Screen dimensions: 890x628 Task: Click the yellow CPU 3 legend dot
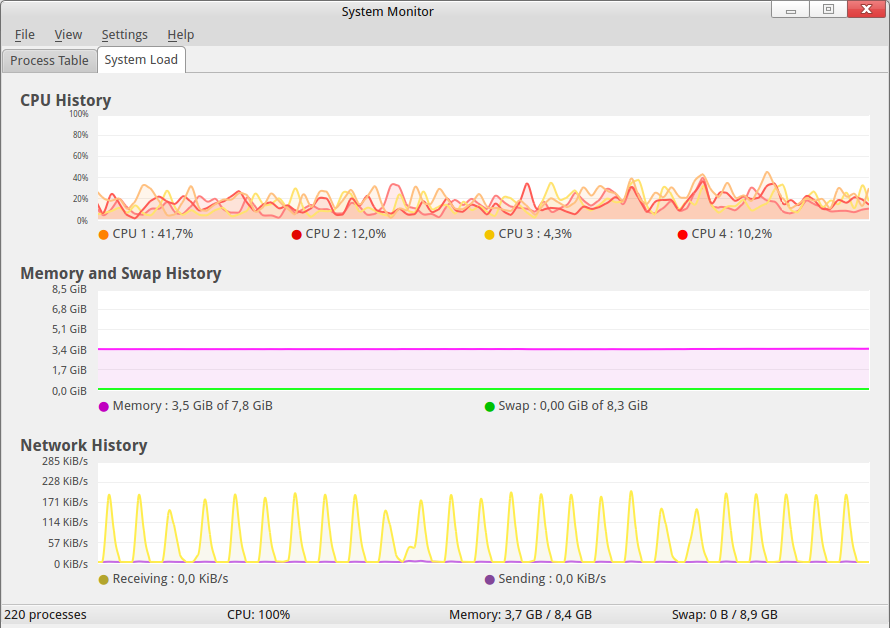490,235
